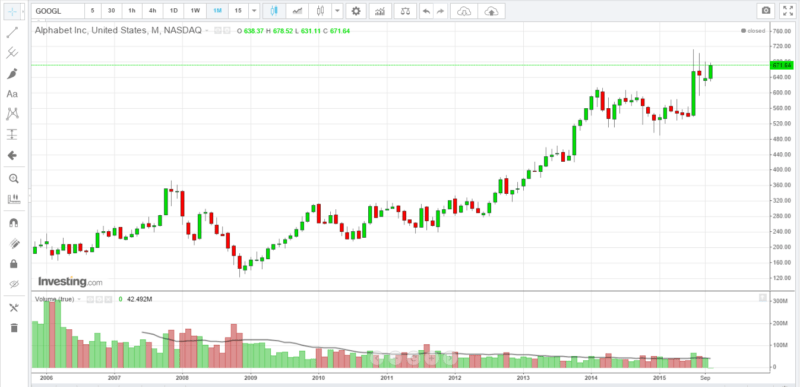The image size is (800, 387).
Task: Toggle stay in drawing mode pencil
Action: pos(14,243)
